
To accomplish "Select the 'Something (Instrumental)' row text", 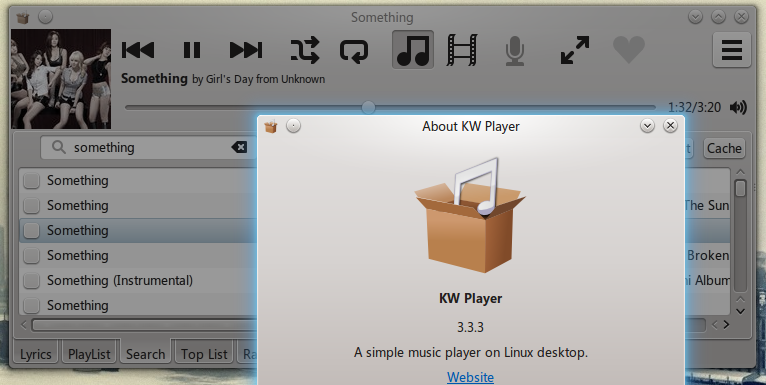I will pos(120,280).
